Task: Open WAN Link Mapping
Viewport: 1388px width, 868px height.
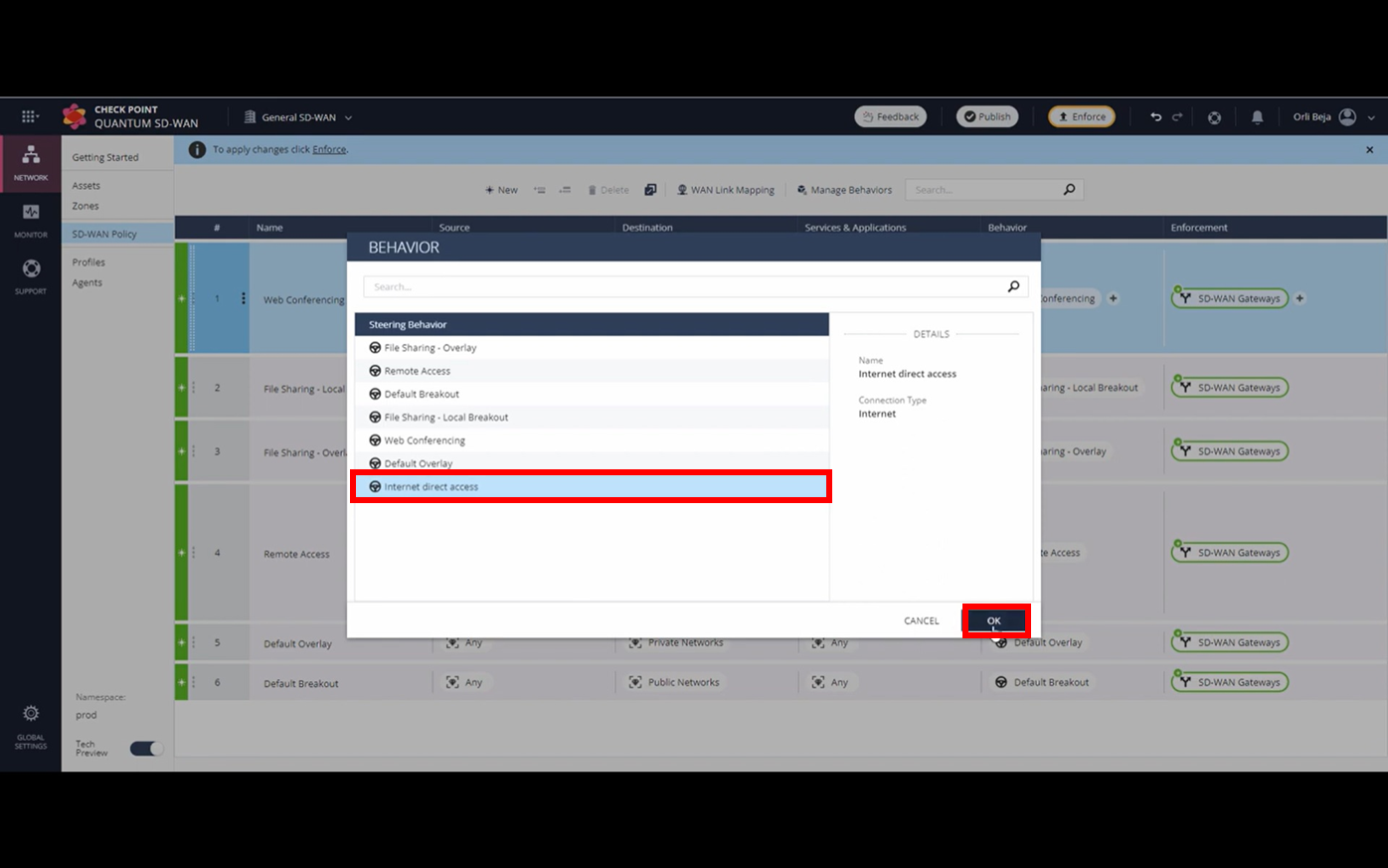Action: click(726, 190)
